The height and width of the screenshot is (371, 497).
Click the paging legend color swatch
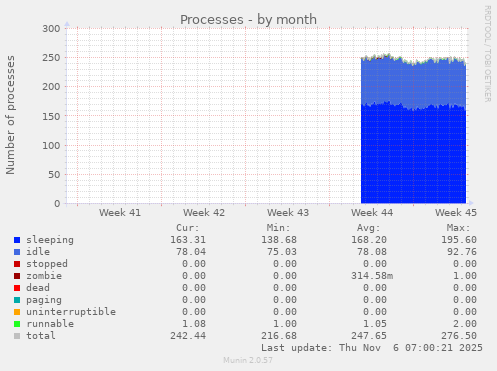click(17, 300)
